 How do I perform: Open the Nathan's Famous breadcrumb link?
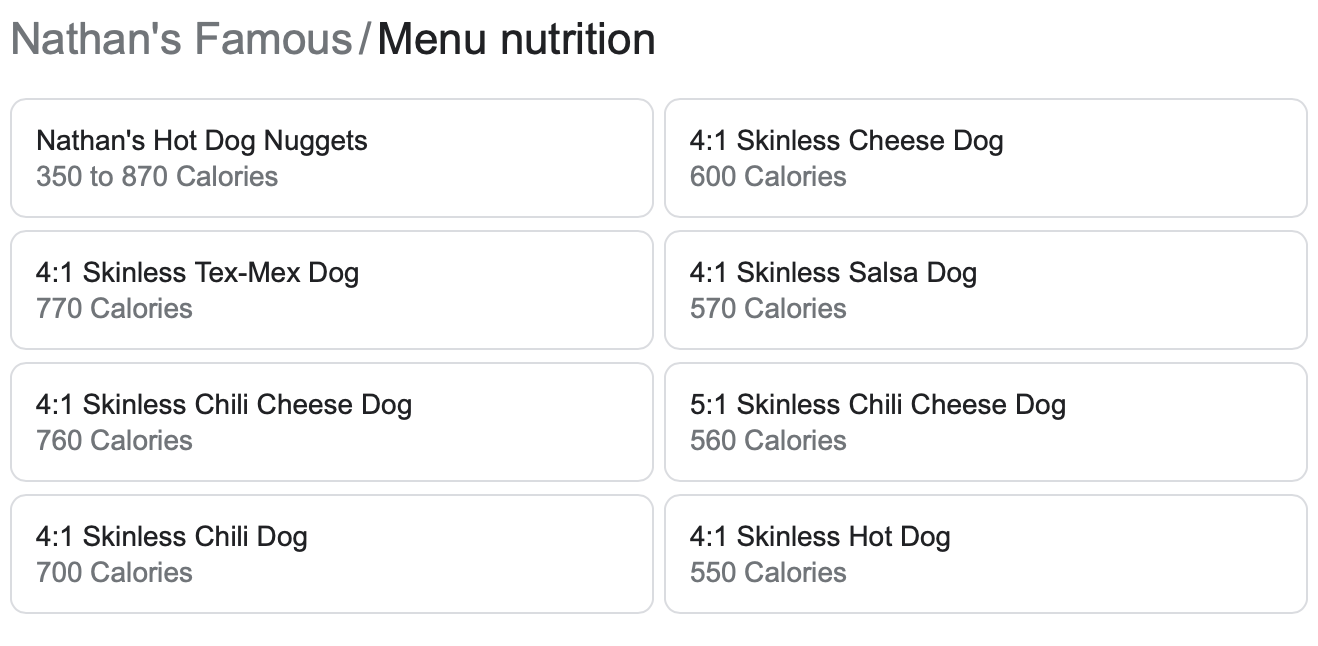coord(181,40)
